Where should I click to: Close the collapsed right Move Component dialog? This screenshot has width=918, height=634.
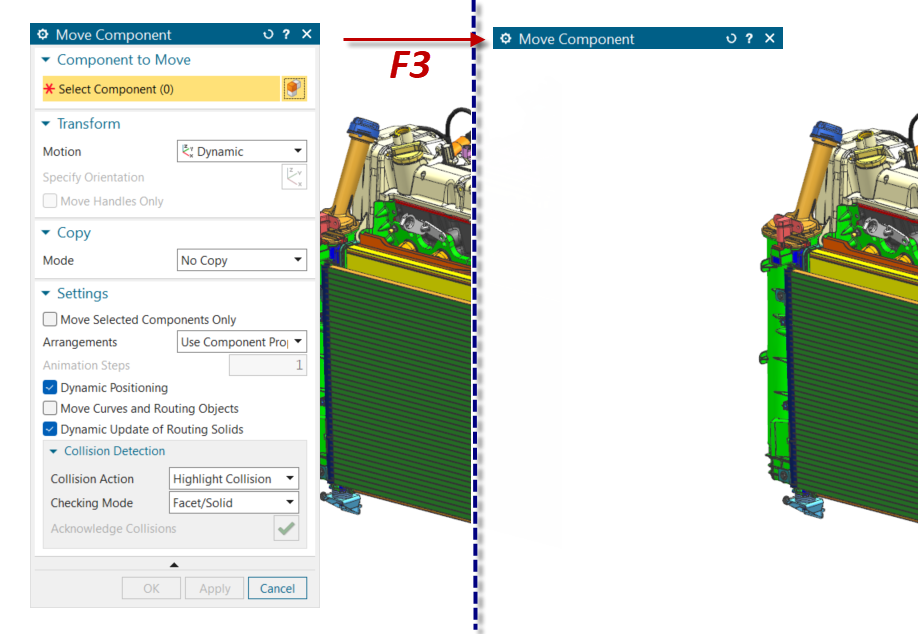coord(769,39)
